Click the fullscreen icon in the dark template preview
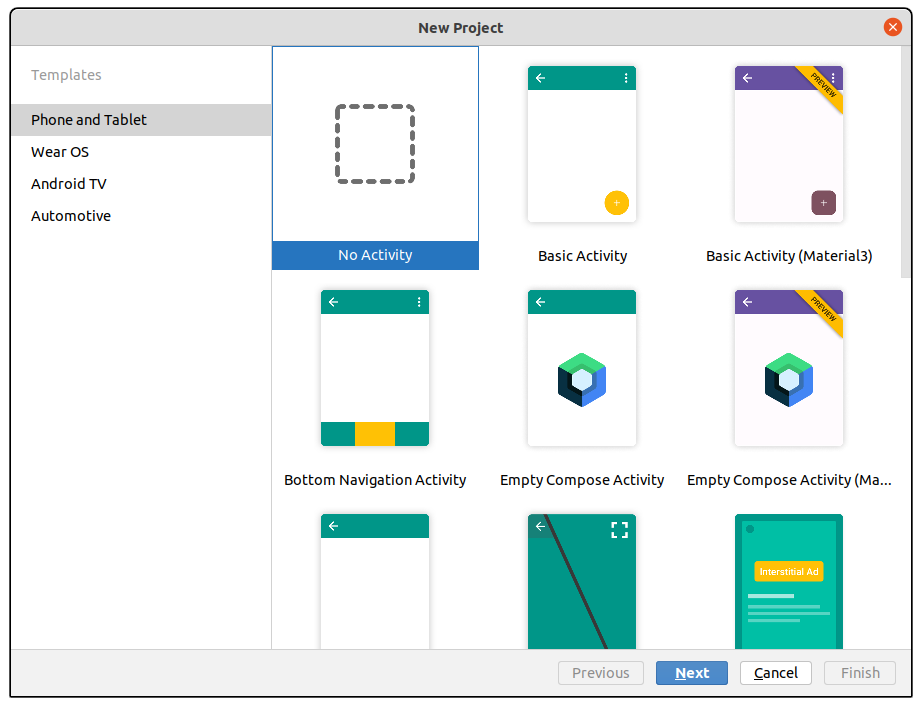The image size is (922, 707). pos(620,530)
